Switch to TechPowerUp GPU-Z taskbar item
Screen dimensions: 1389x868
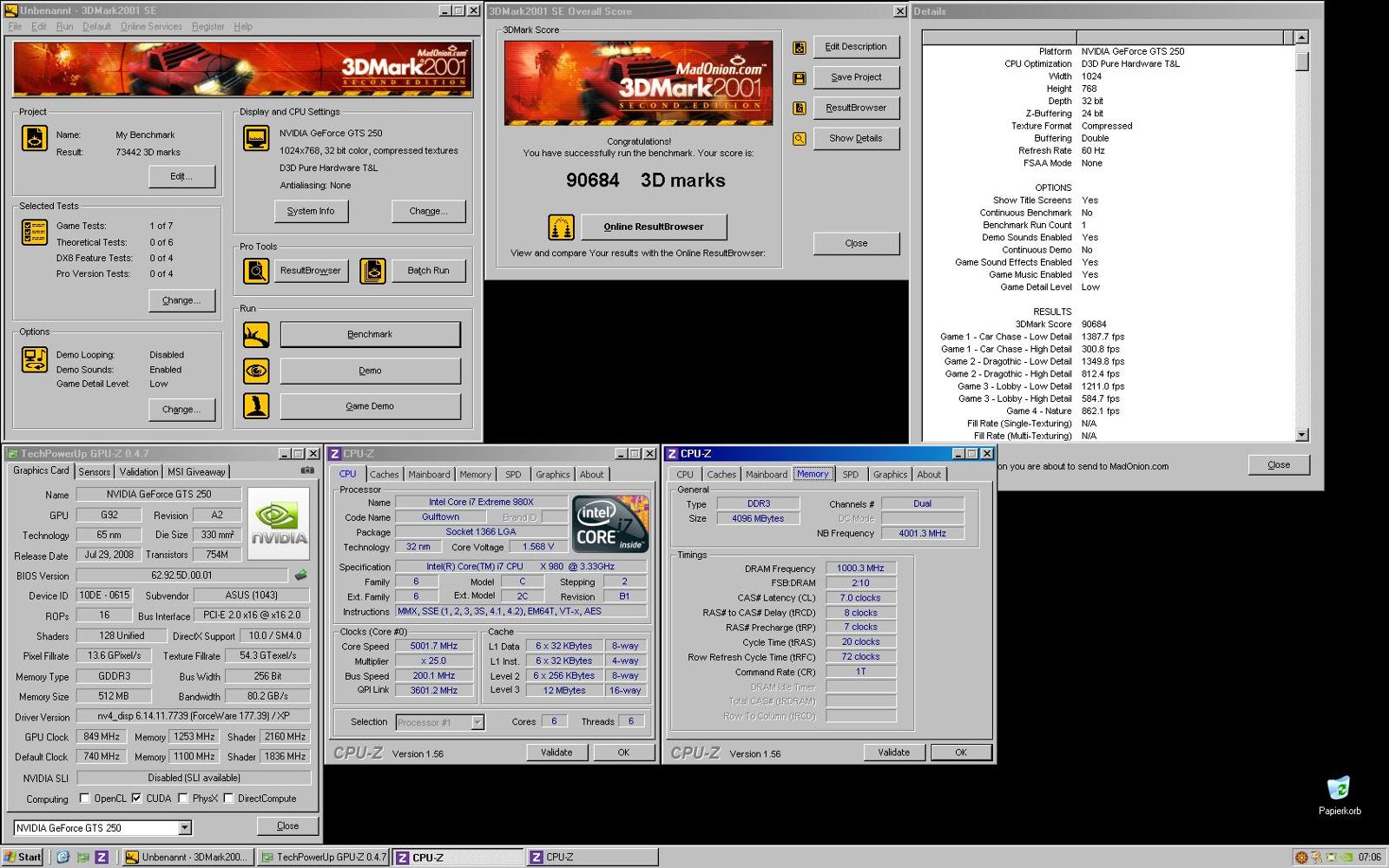coord(323,857)
